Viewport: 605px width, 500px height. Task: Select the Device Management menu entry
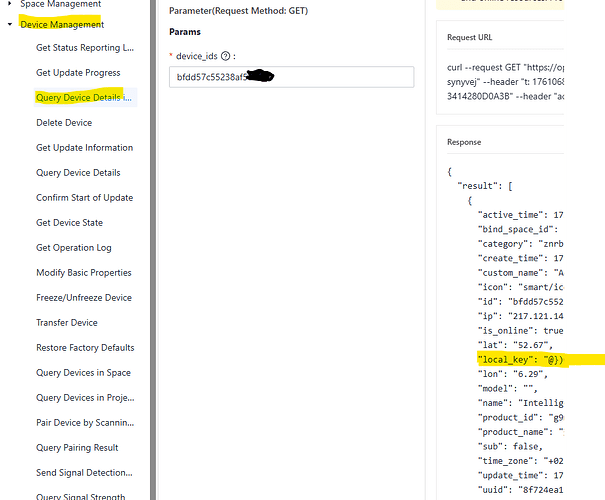point(62,24)
